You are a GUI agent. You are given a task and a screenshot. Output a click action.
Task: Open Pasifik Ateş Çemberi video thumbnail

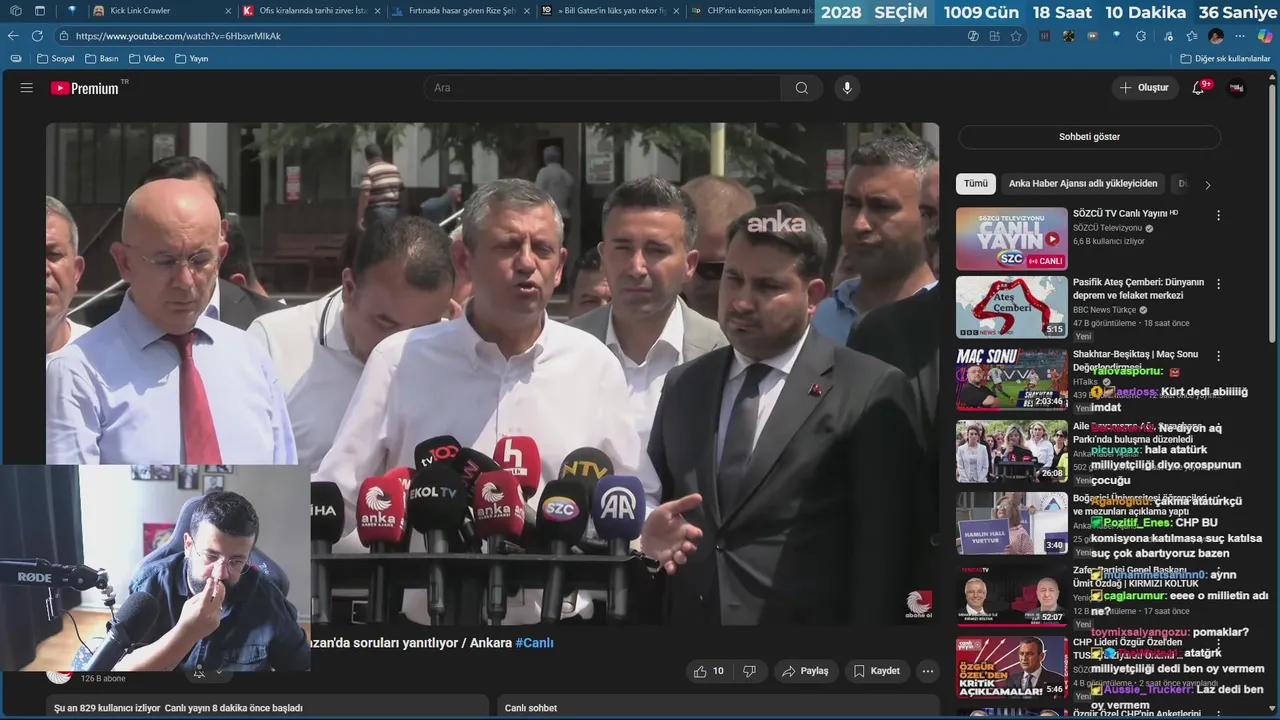(1011, 307)
